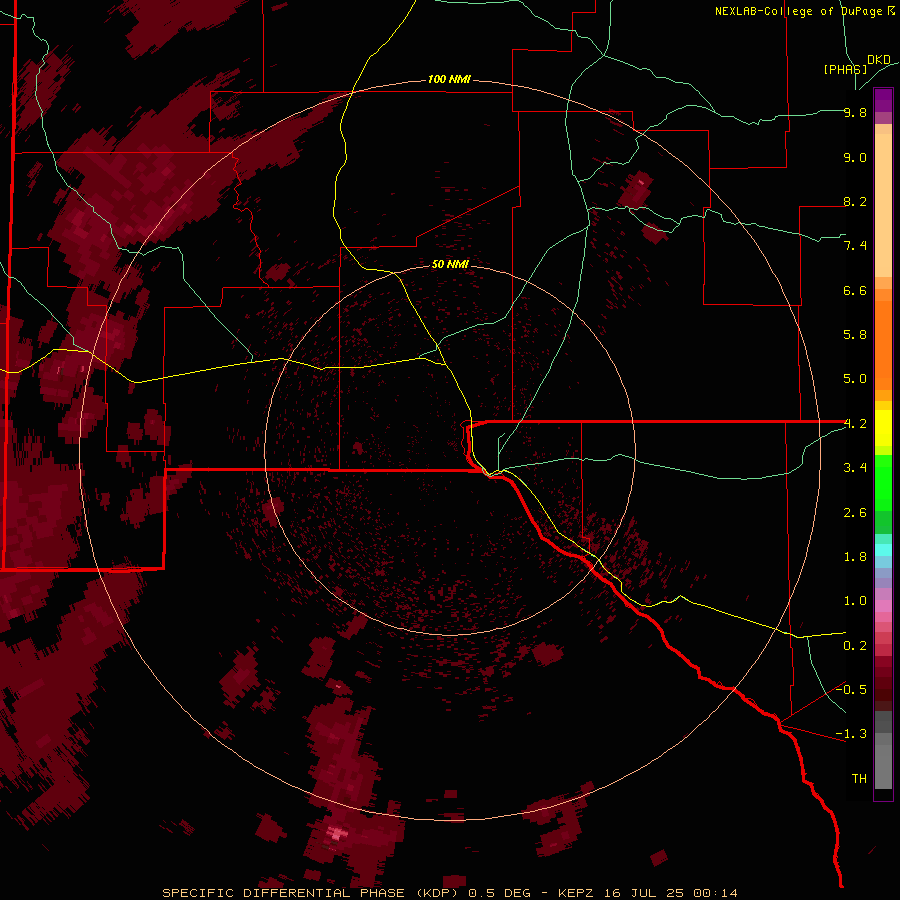The image size is (900, 900).
Task: Click the -1.3 value on the color scale
Action: 851,734
